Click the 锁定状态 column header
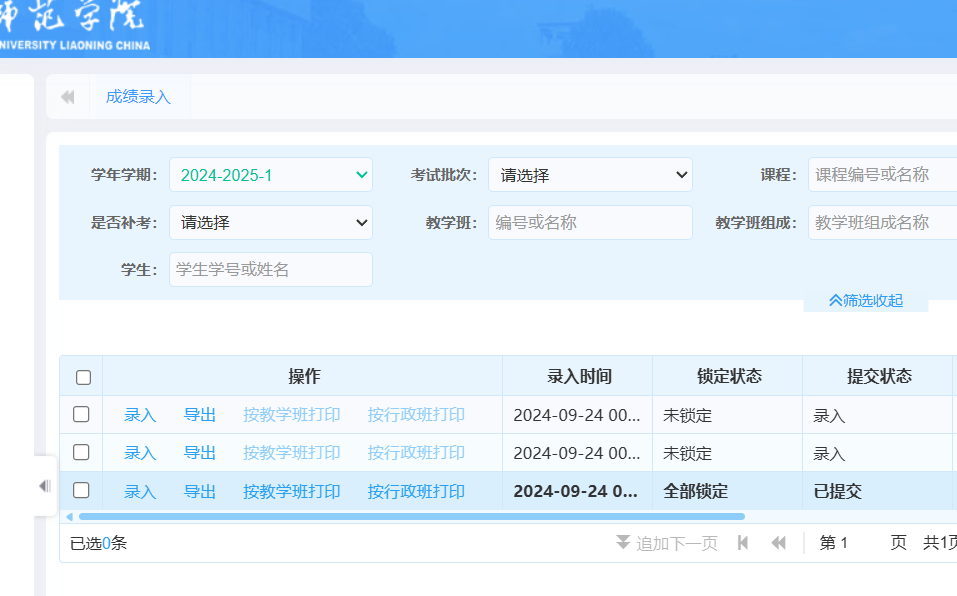 click(x=729, y=376)
